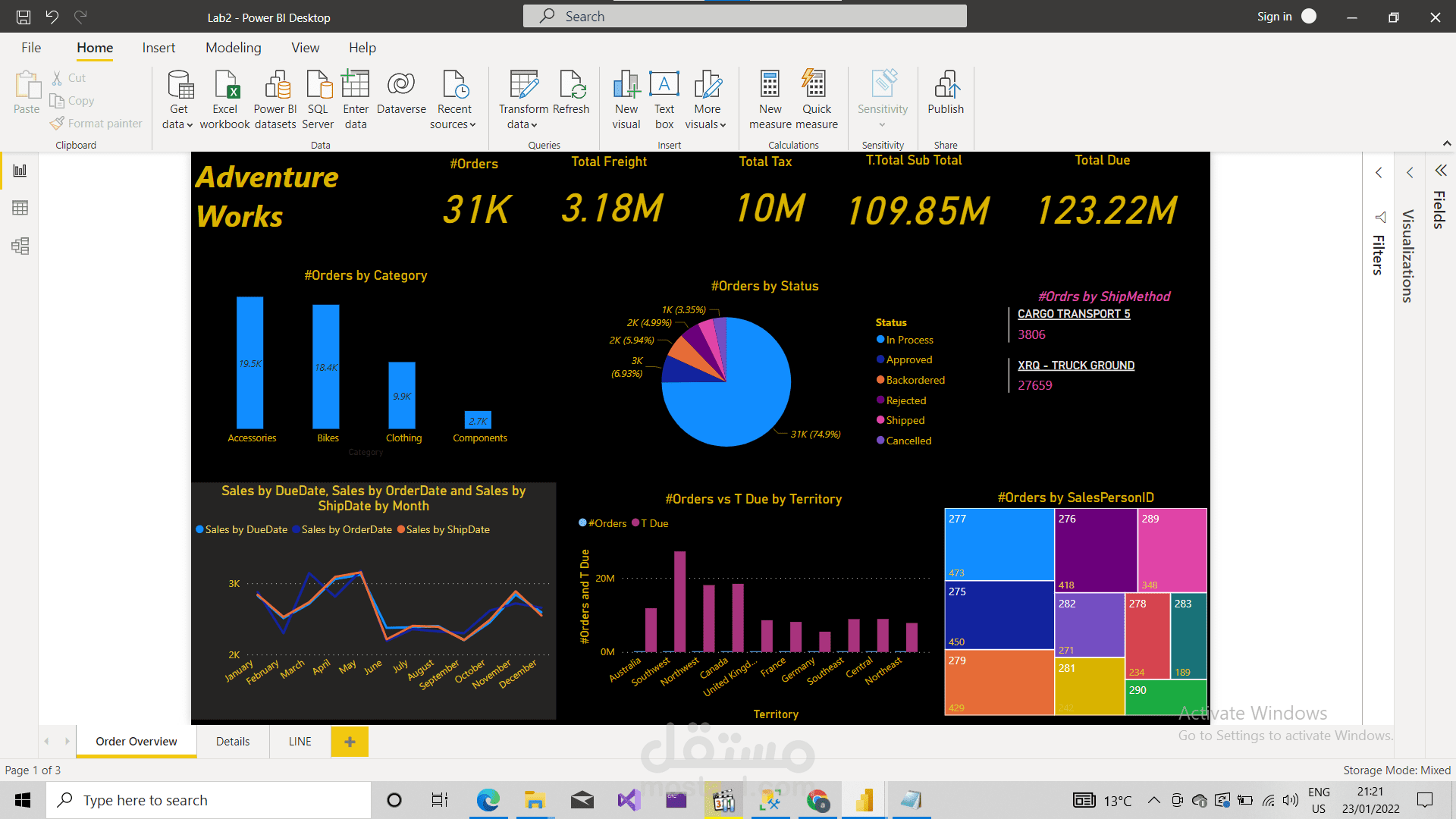The width and height of the screenshot is (1456, 819).
Task: Switch to Model view in sidebar
Action: pyautogui.click(x=20, y=246)
